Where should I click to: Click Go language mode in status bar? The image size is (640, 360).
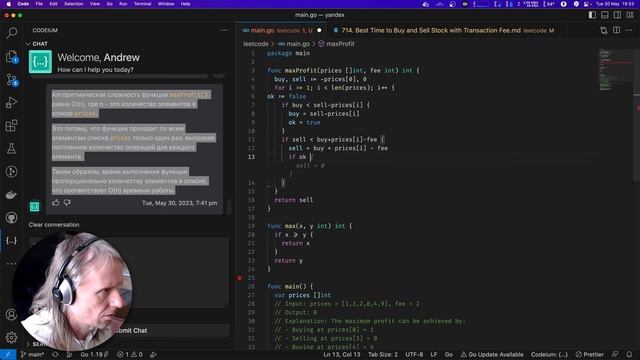click(x=449, y=355)
